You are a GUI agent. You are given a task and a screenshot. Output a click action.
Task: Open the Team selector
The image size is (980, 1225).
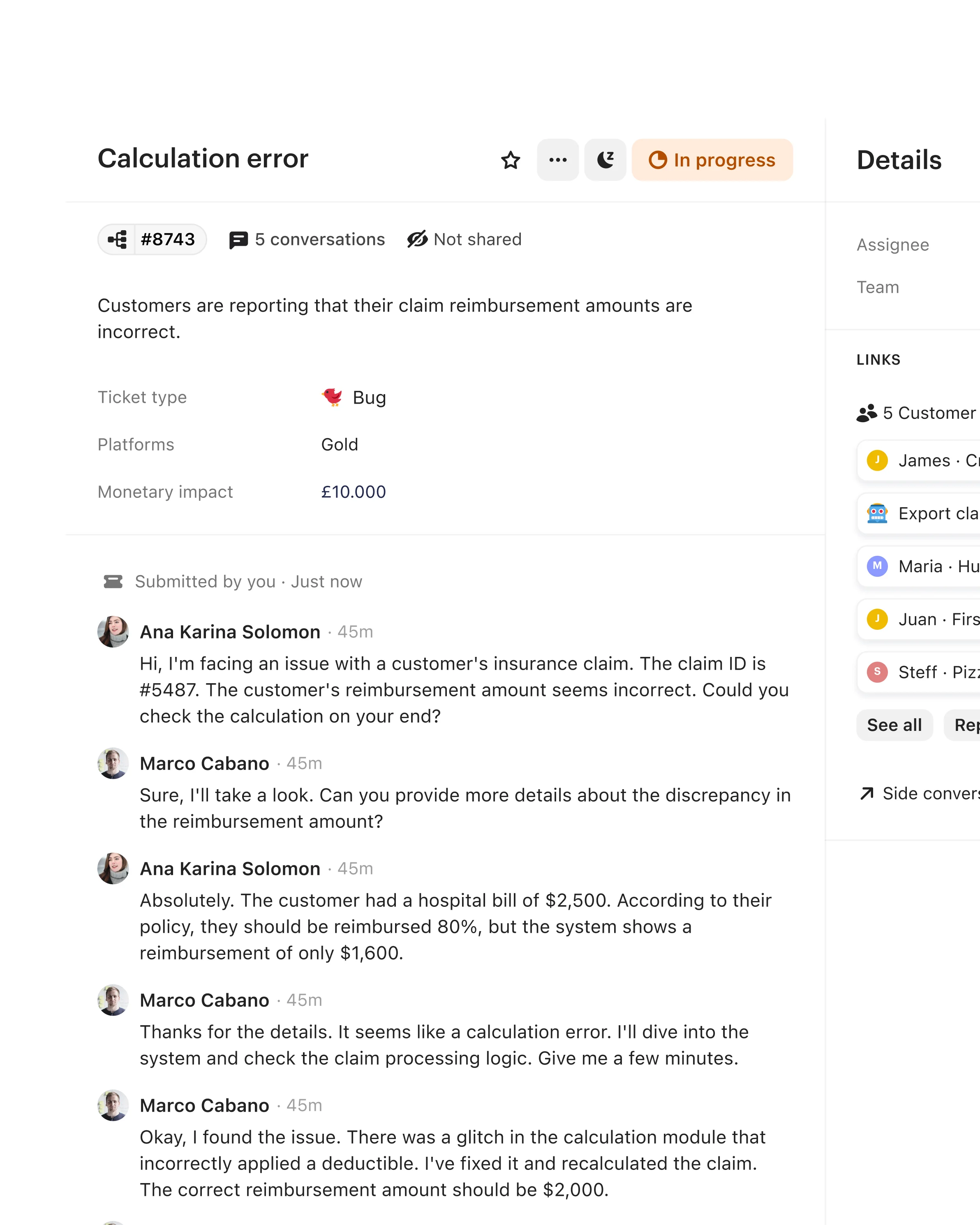[x=878, y=287]
